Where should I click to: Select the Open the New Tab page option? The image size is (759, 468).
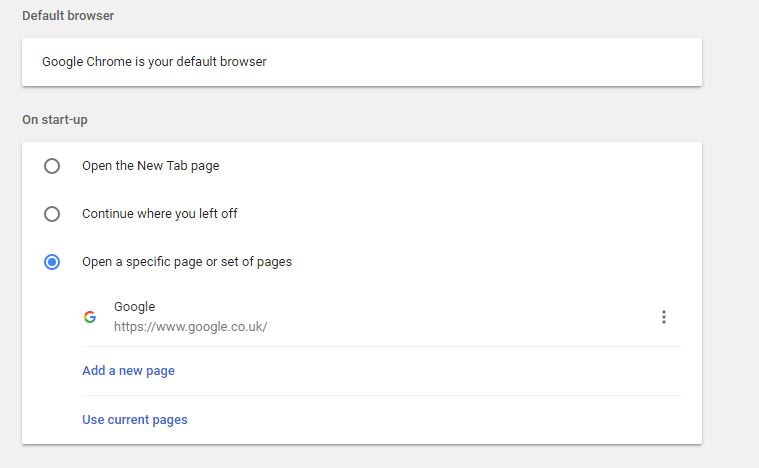click(x=52, y=166)
